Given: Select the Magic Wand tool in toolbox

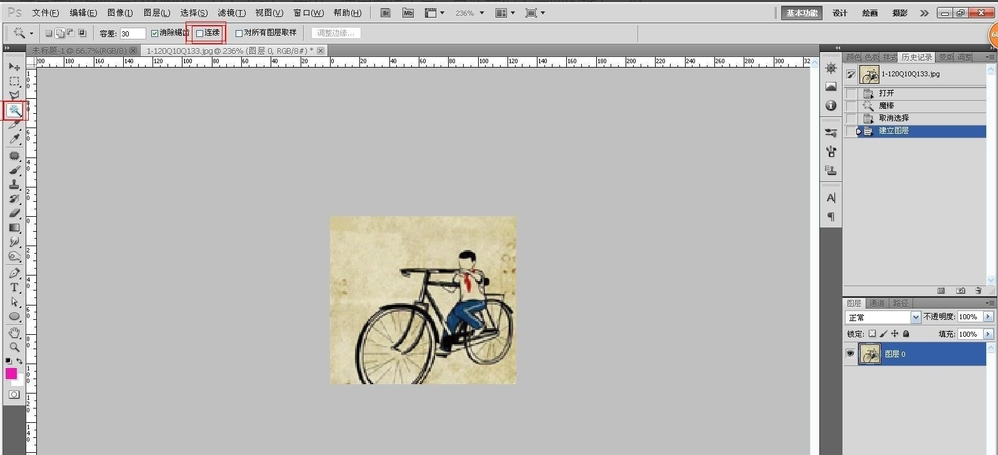Looking at the screenshot, I should [x=14, y=111].
